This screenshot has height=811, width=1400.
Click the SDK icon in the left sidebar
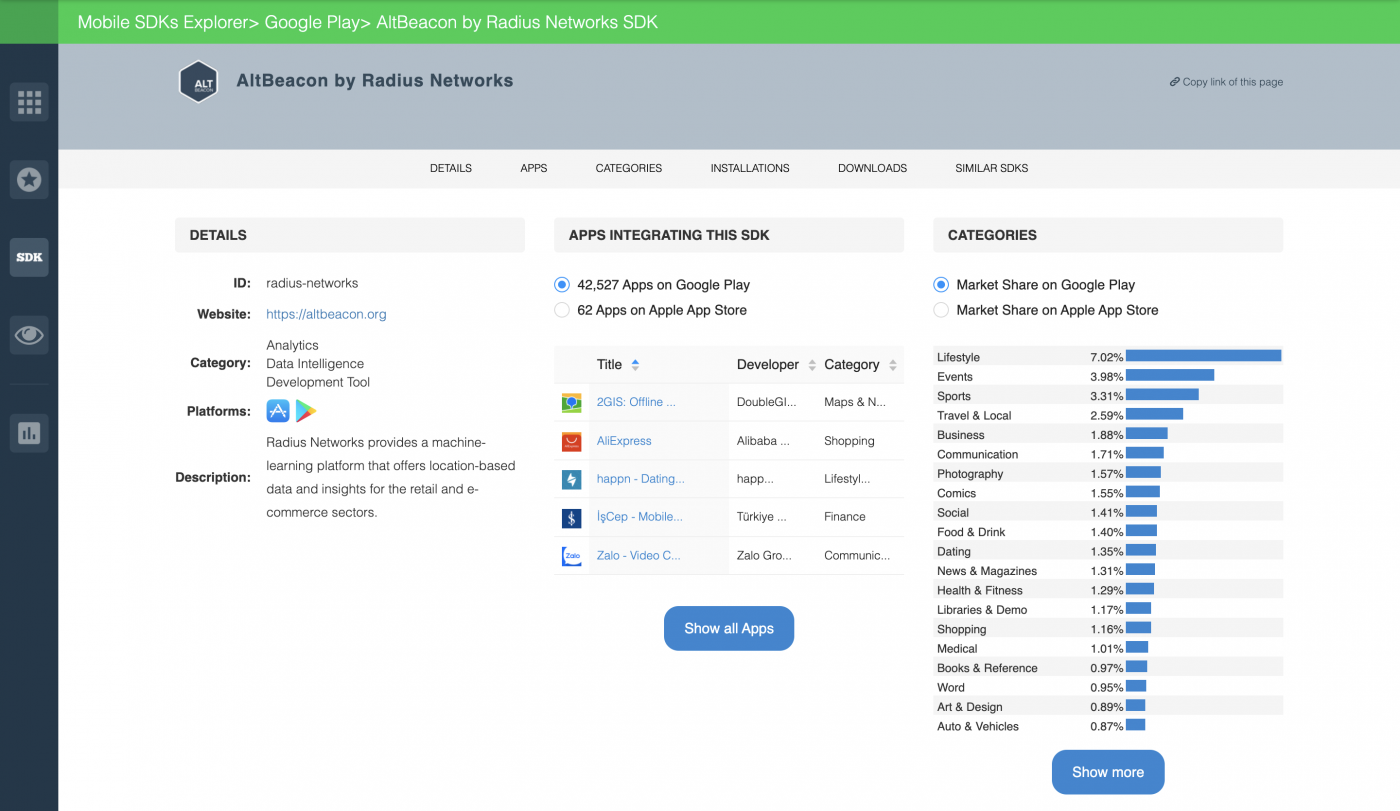29,257
